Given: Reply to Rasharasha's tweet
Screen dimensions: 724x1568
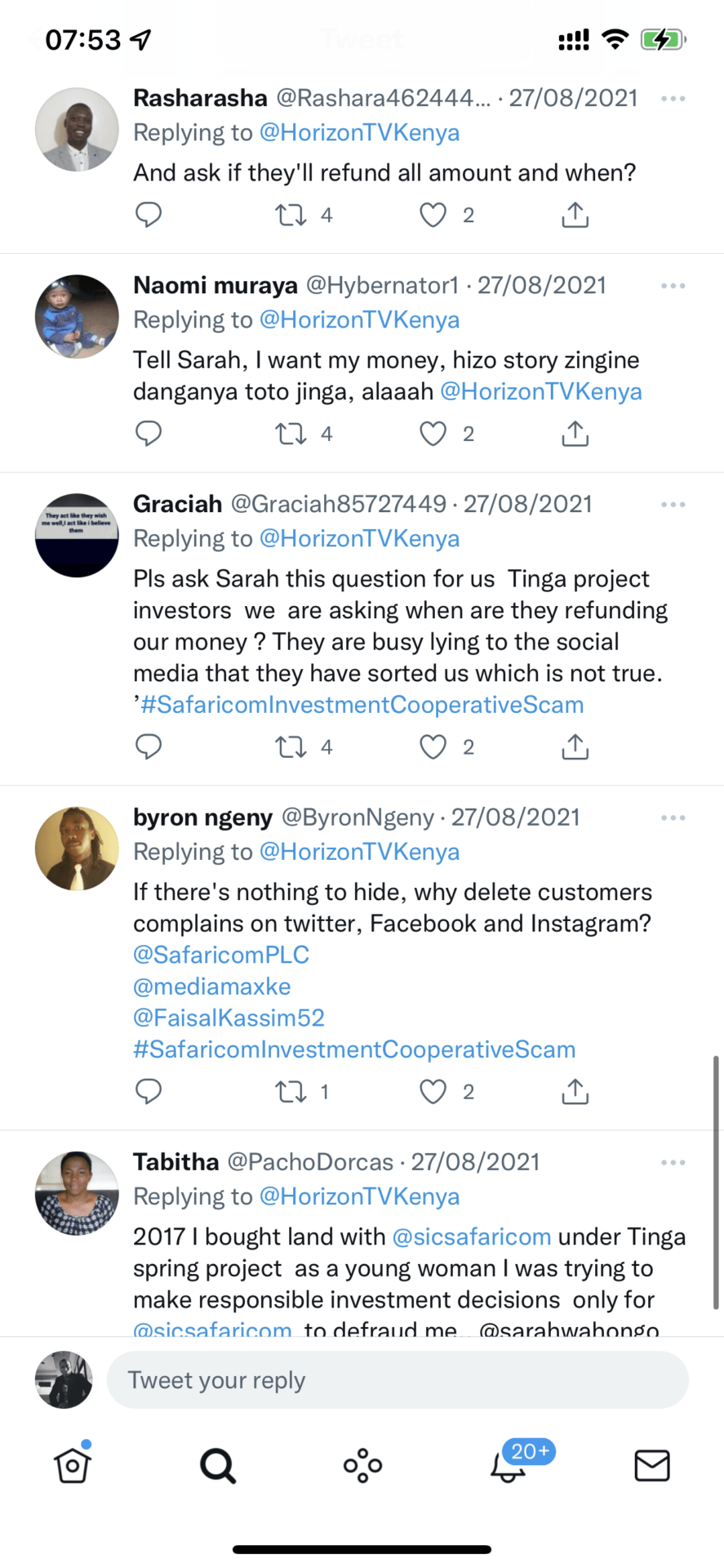Looking at the screenshot, I should 148,215.
